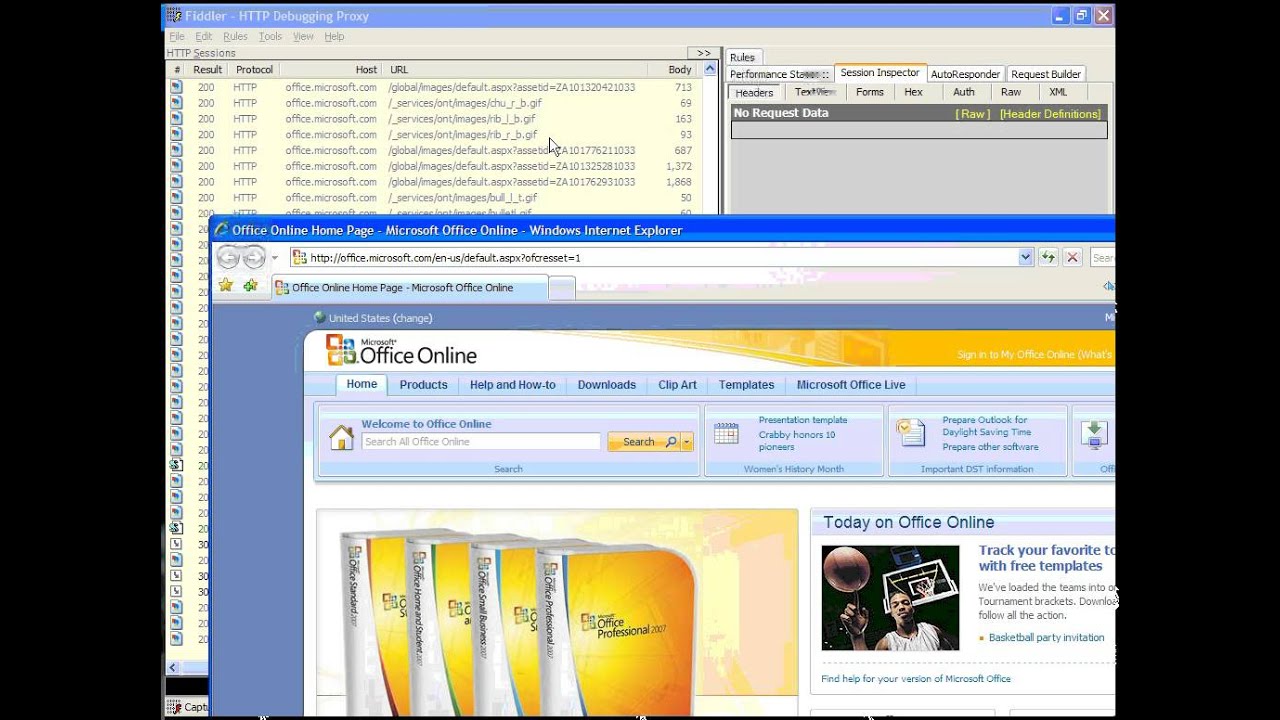Click the Internet Explorer Forward arrow button

pos(254,257)
